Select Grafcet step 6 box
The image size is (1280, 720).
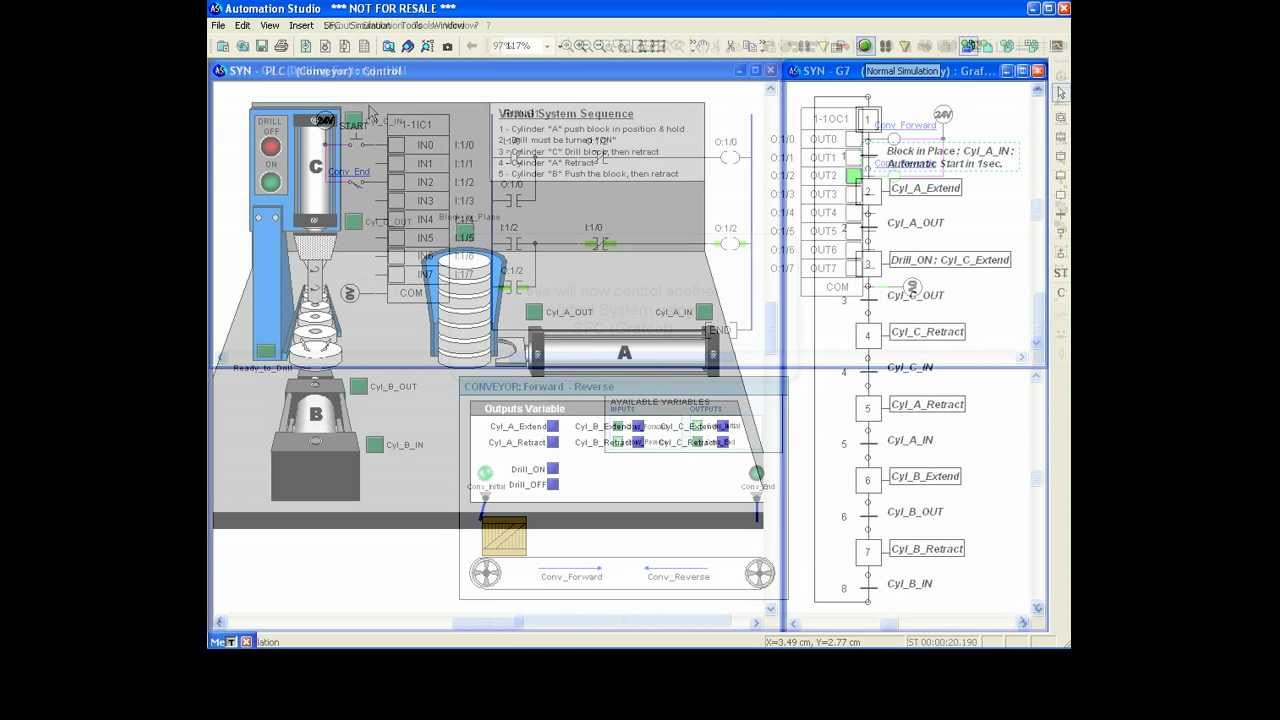867,480
